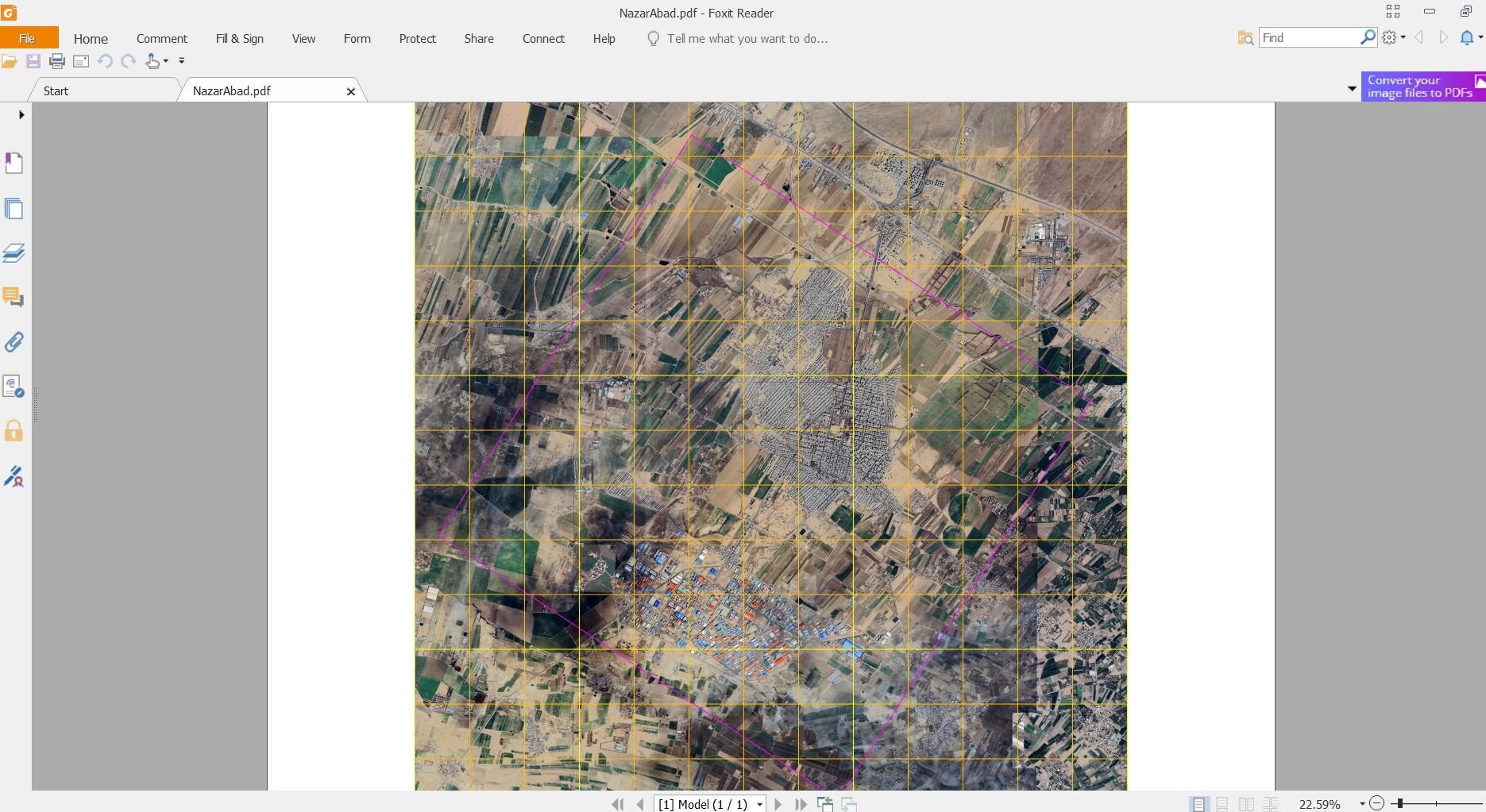The height and width of the screenshot is (812, 1486).
Task: Show the Comments panel in the sidebar
Action: coord(14,298)
